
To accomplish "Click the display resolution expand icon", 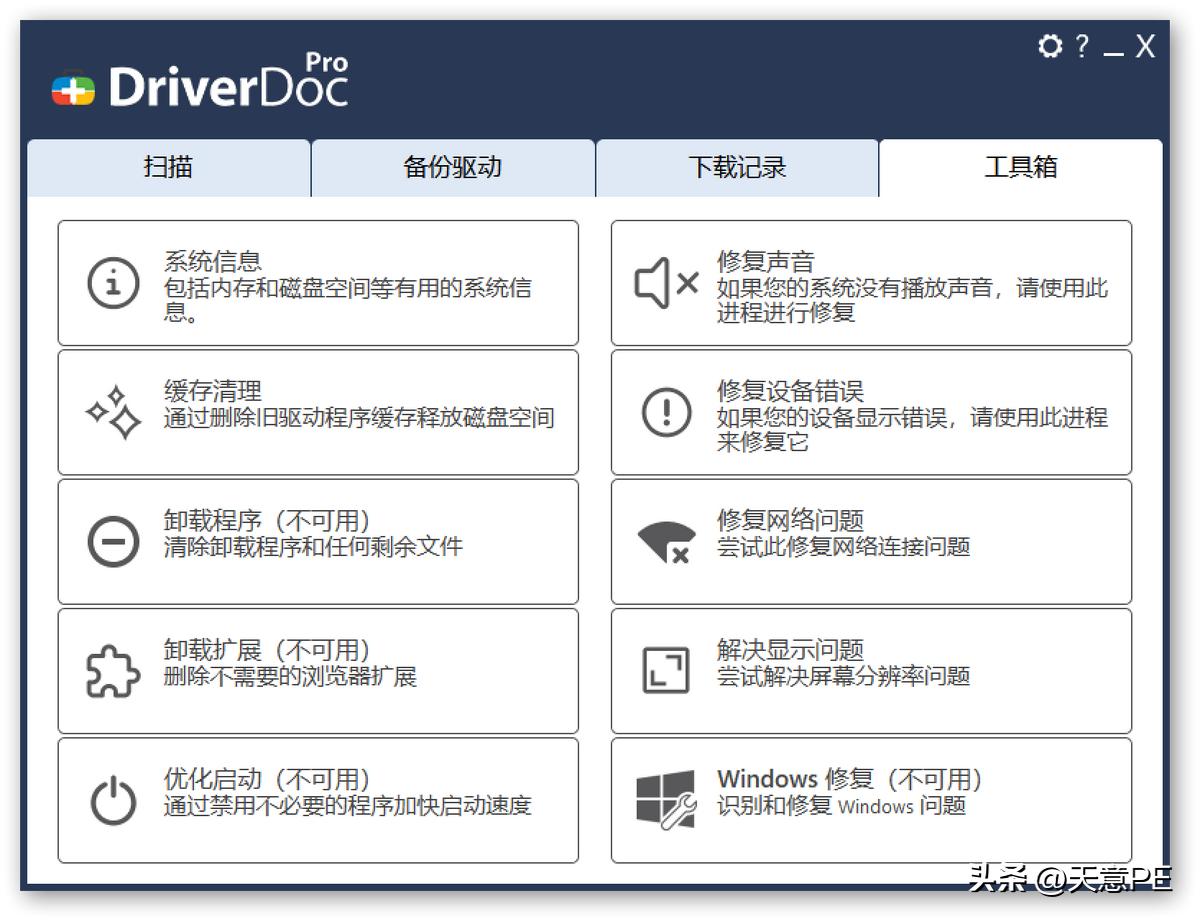I will [666, 671].
